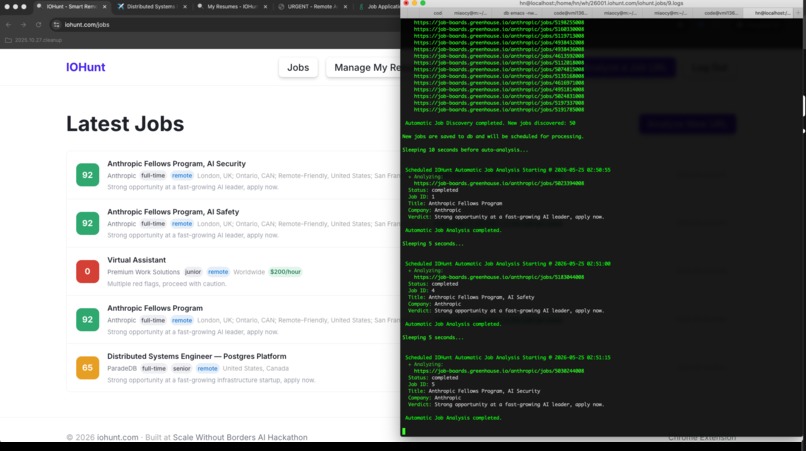806x451 pixels.
Task: Switch to Job Application browser tab
Action: (x=379, y=7)
